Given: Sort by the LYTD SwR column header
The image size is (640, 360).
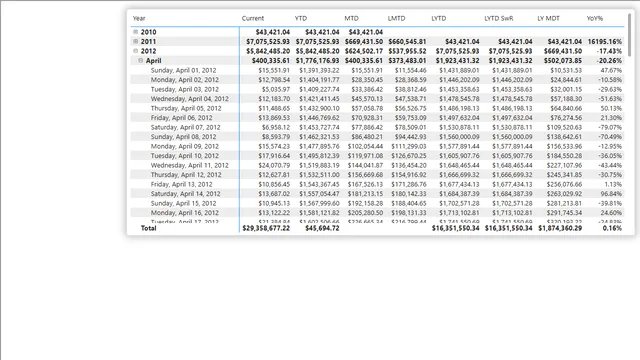Looking at the screenshot, I should [499, 18].
